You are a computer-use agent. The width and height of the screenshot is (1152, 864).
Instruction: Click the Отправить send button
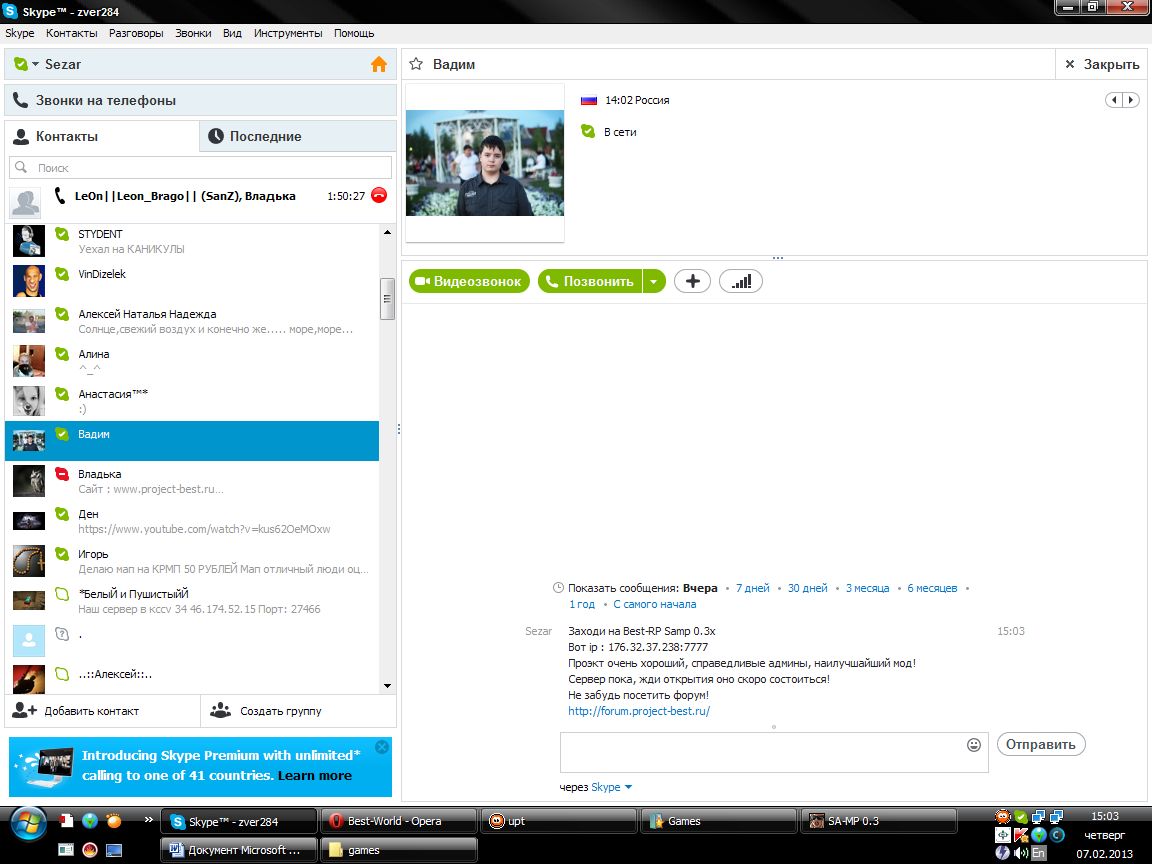(x=1040, y=744)
